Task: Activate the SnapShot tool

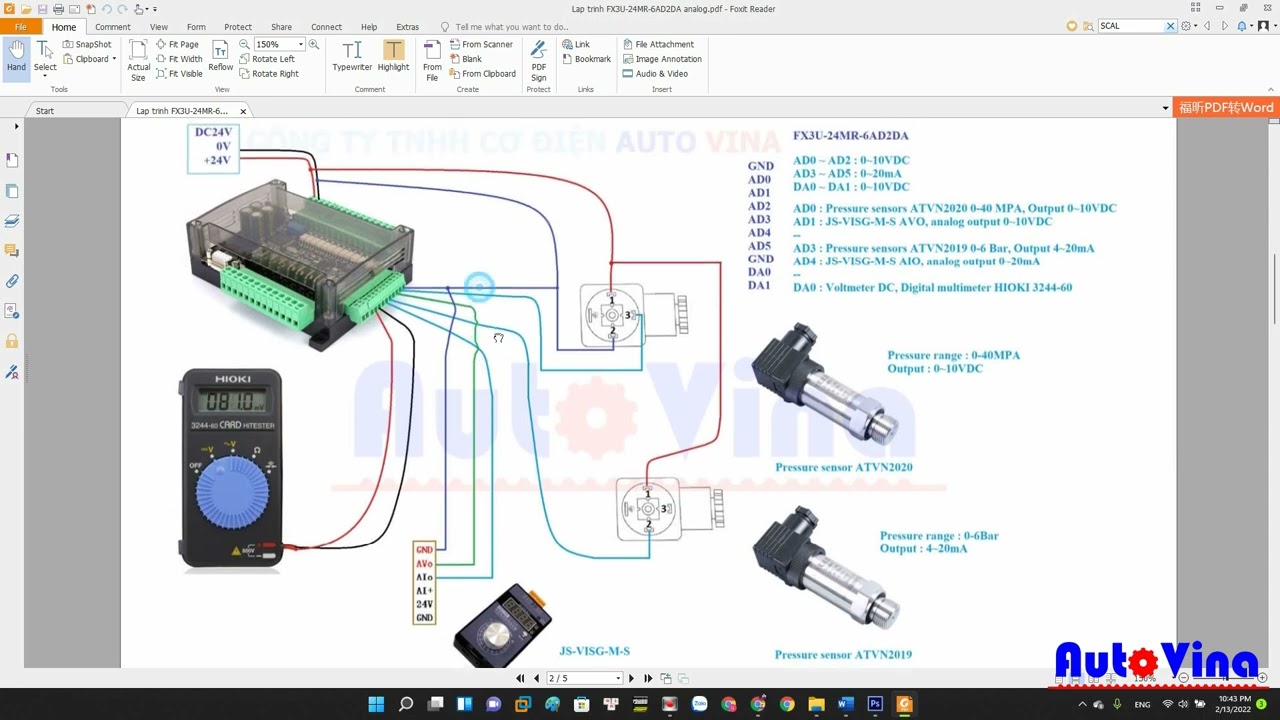Action: click(x=87, y=44)
